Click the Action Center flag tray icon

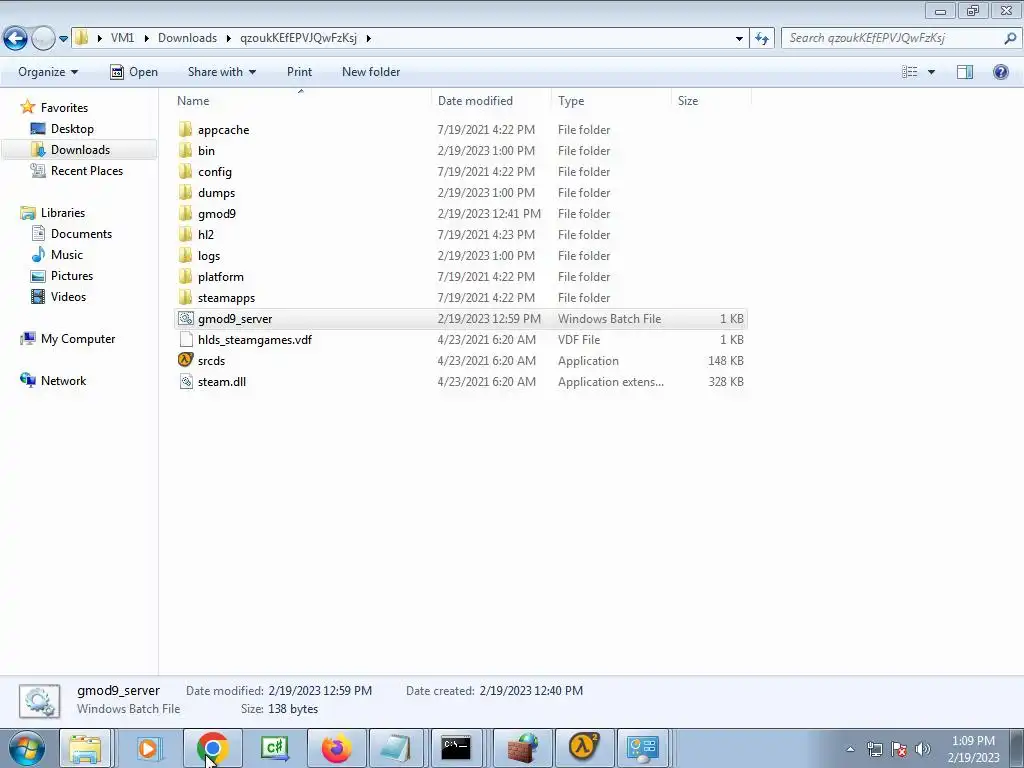tap(899, 749)
